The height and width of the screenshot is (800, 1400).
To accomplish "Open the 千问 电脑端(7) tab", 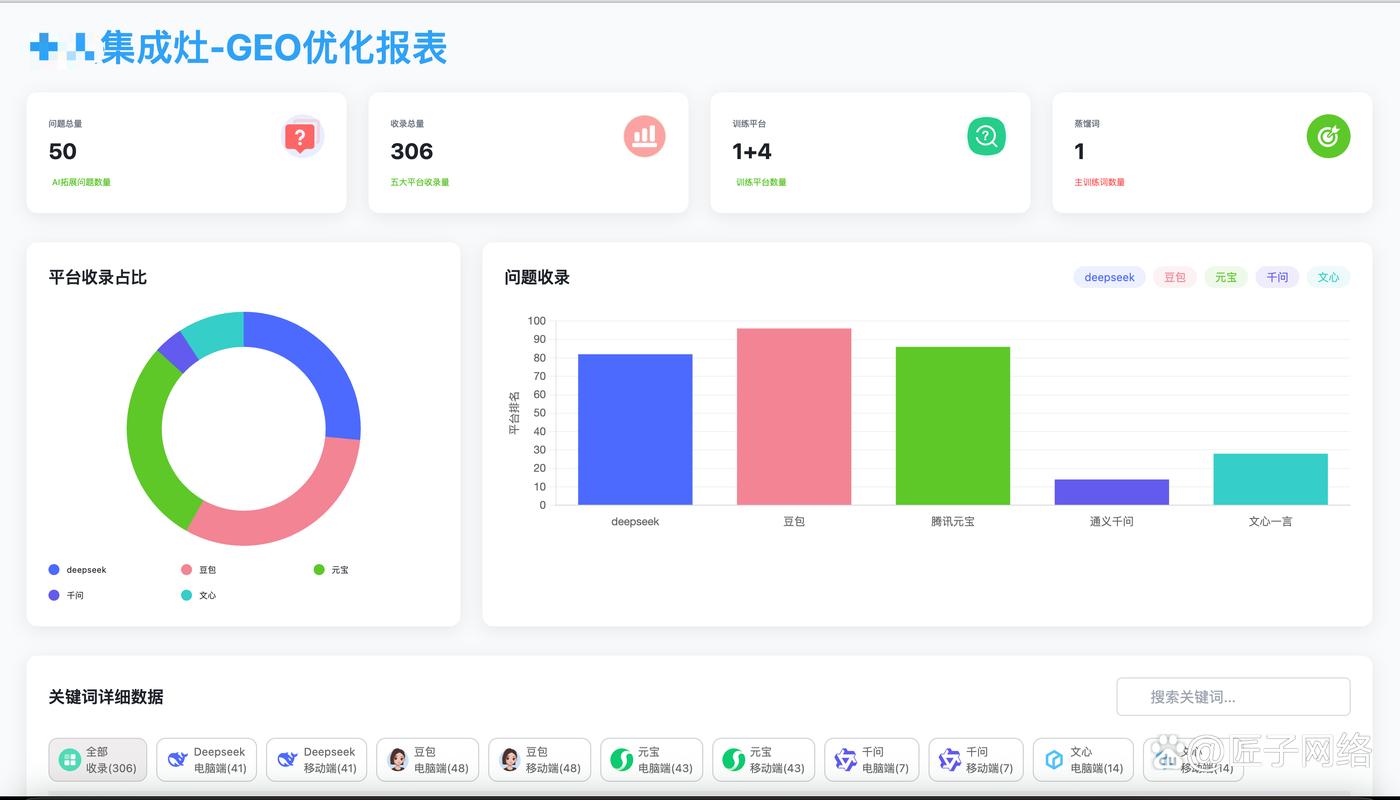I will tap(872, 760).
